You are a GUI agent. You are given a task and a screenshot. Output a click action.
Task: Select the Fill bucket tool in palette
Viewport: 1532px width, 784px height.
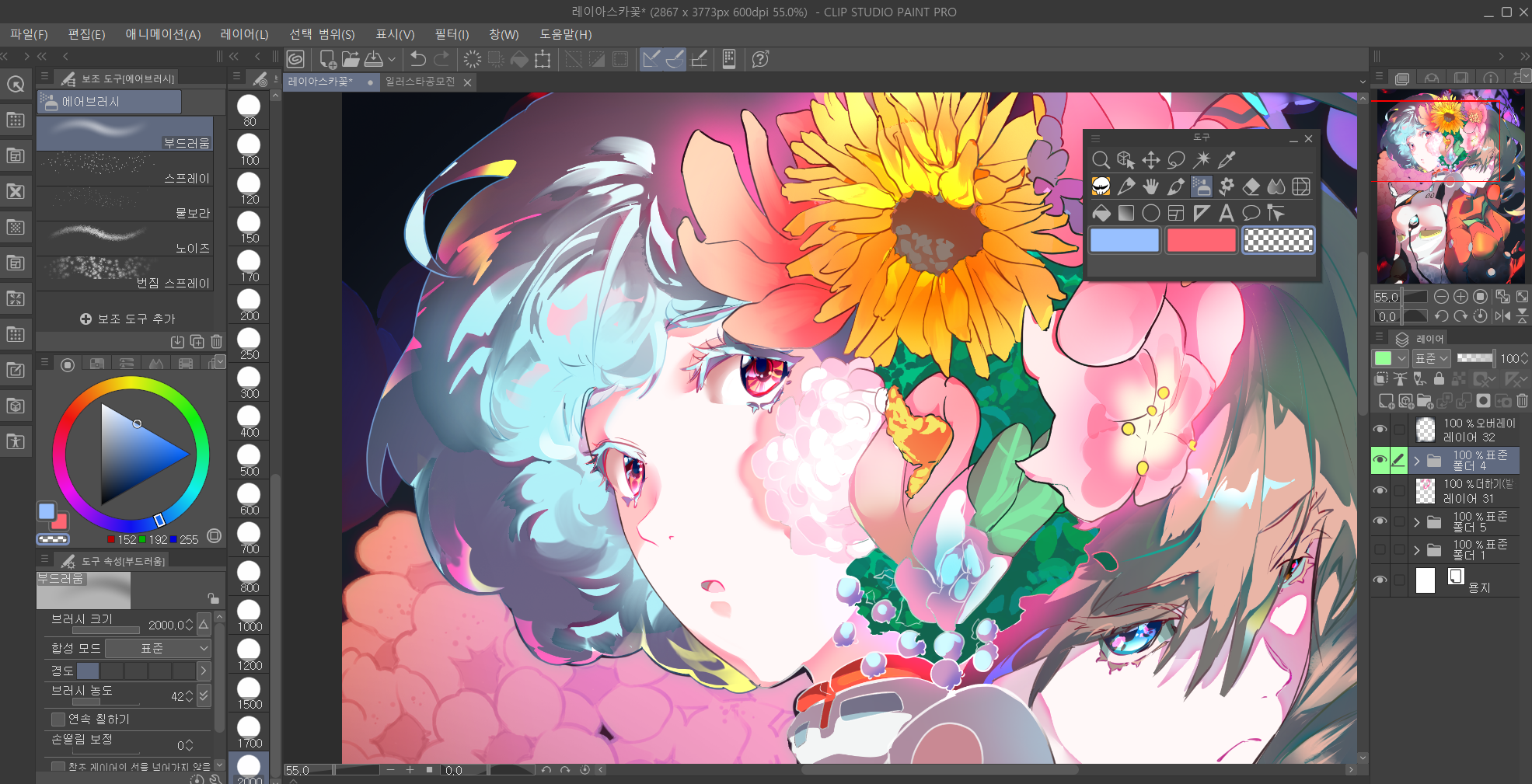tap(1101, 213)
